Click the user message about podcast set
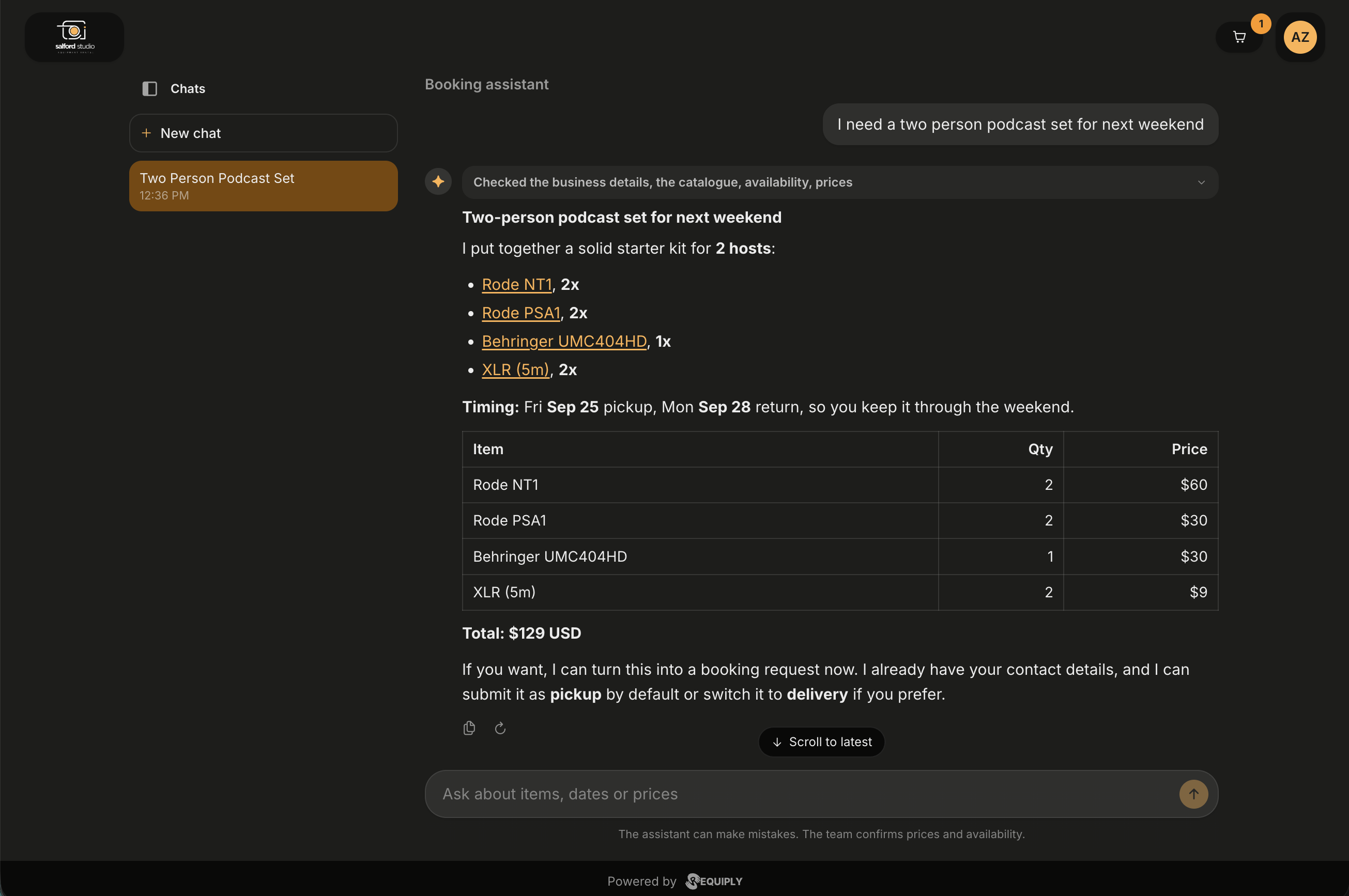The height and width of the screenshot is (896, 1349). [1020, 125]
